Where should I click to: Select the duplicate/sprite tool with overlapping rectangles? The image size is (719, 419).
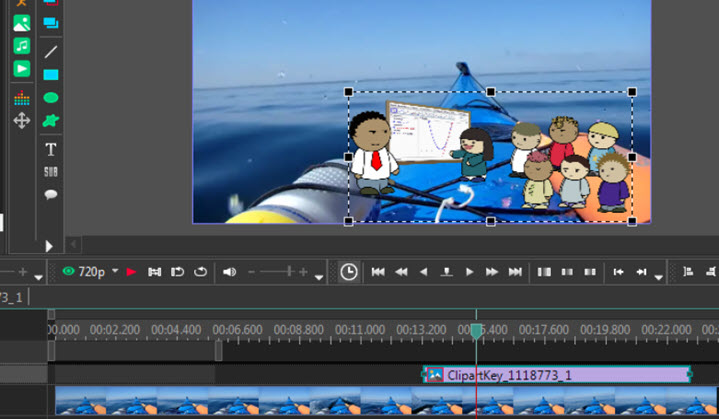50,23
